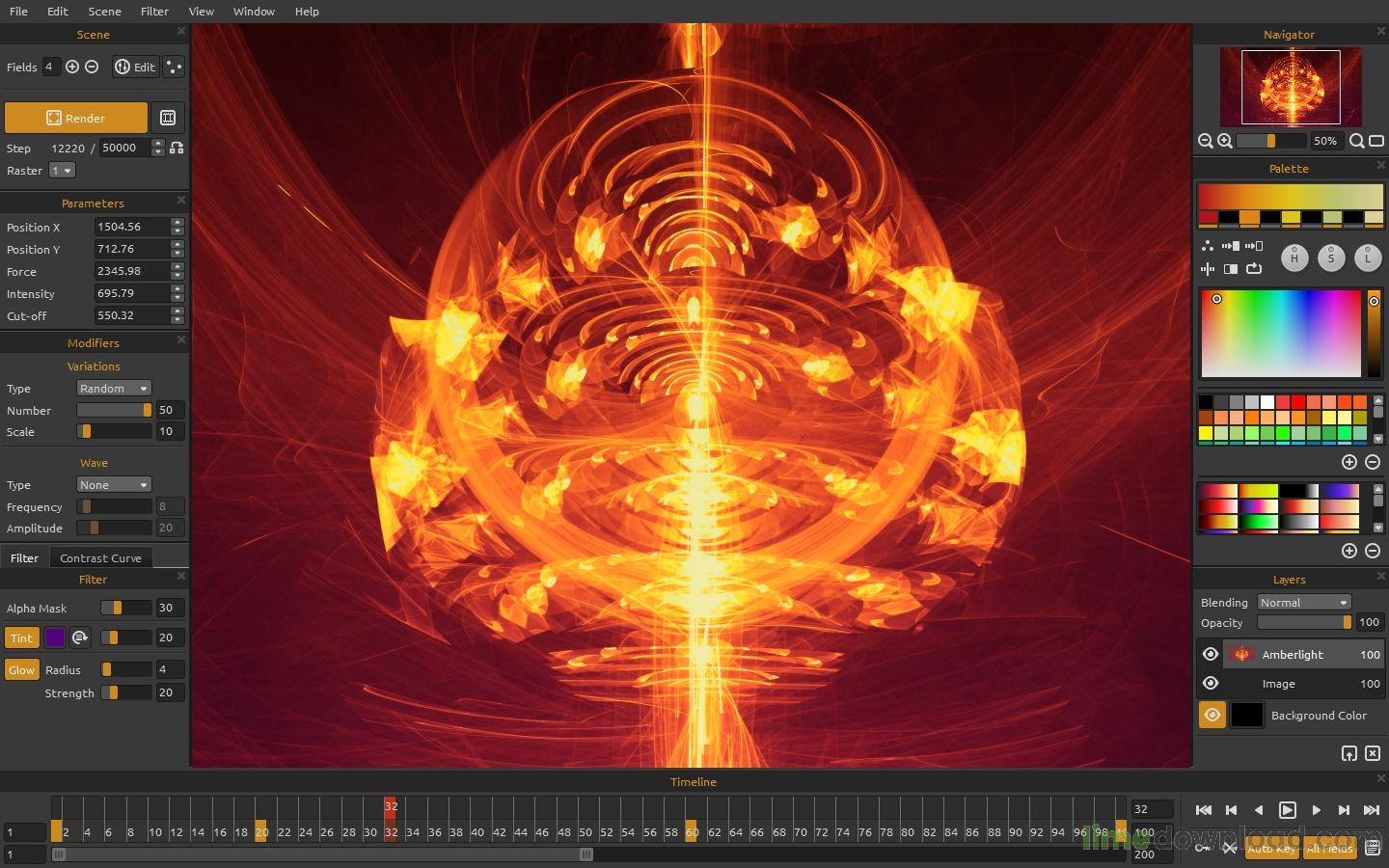Open the Edit fields mode
The height and width of the screenshot is (868, 1389).
tap(135, 67)
